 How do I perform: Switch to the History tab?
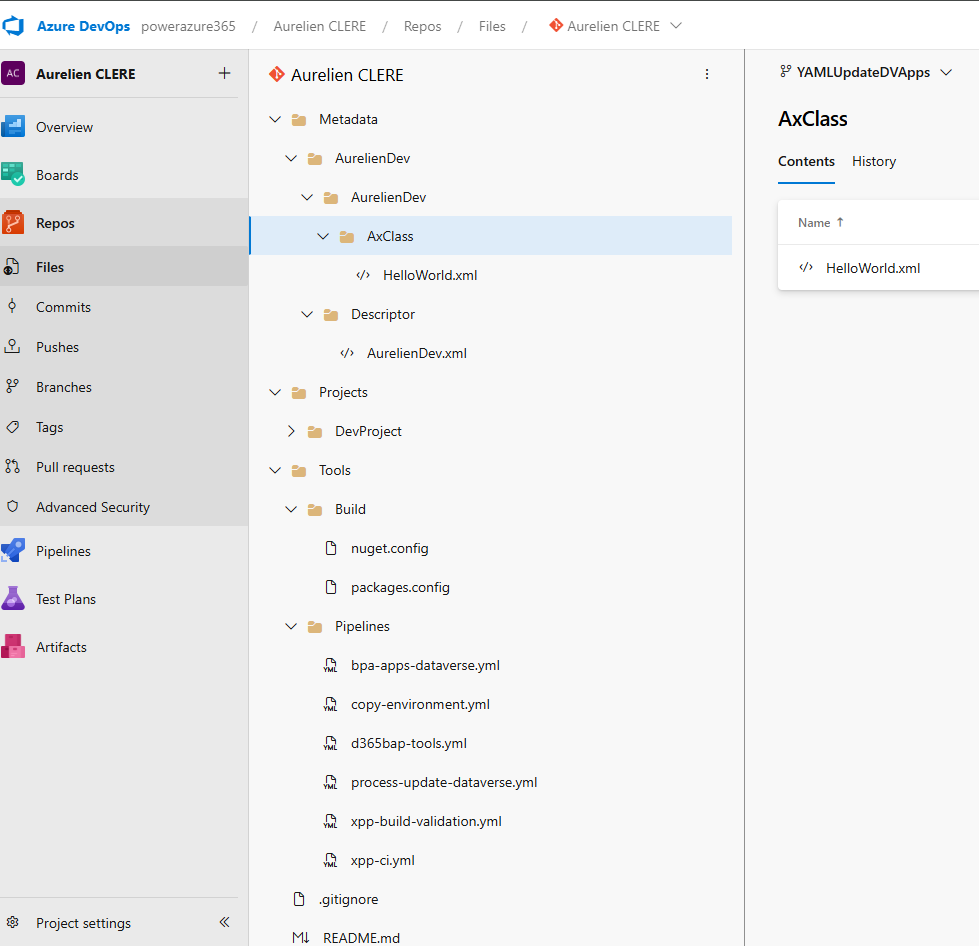coord(873,161)
